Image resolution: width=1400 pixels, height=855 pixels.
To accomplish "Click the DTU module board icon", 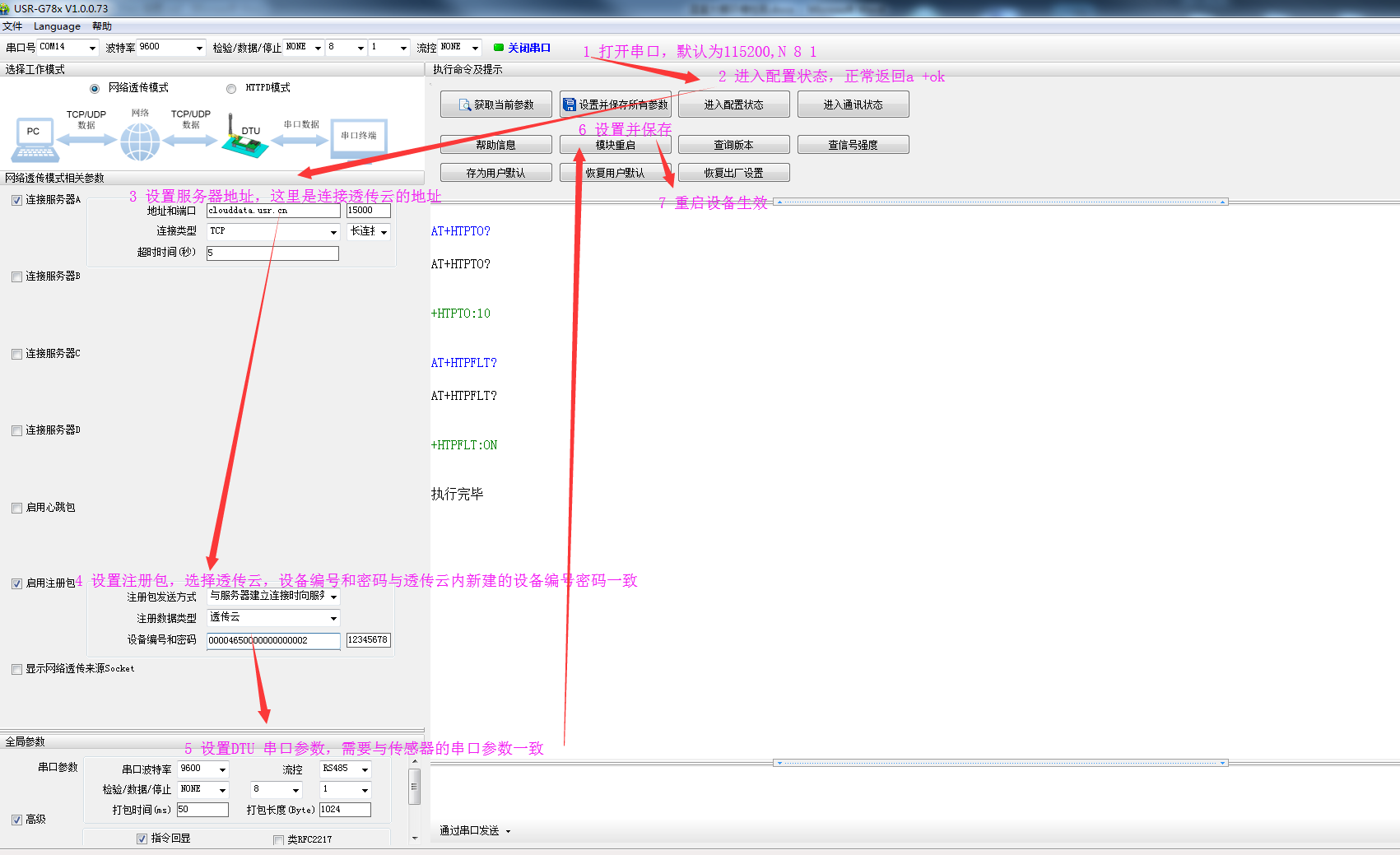I will click(x=244, y=140).
